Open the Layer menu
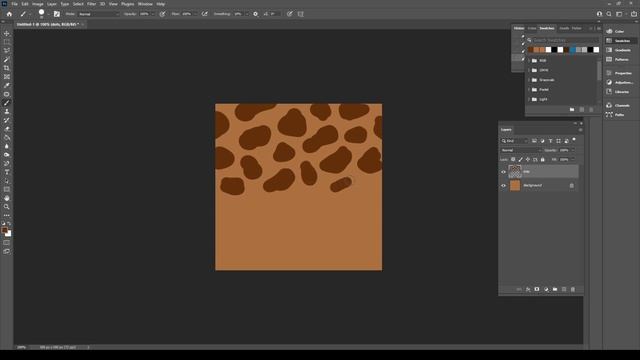 pyautogui.click(x=52, y=4)
